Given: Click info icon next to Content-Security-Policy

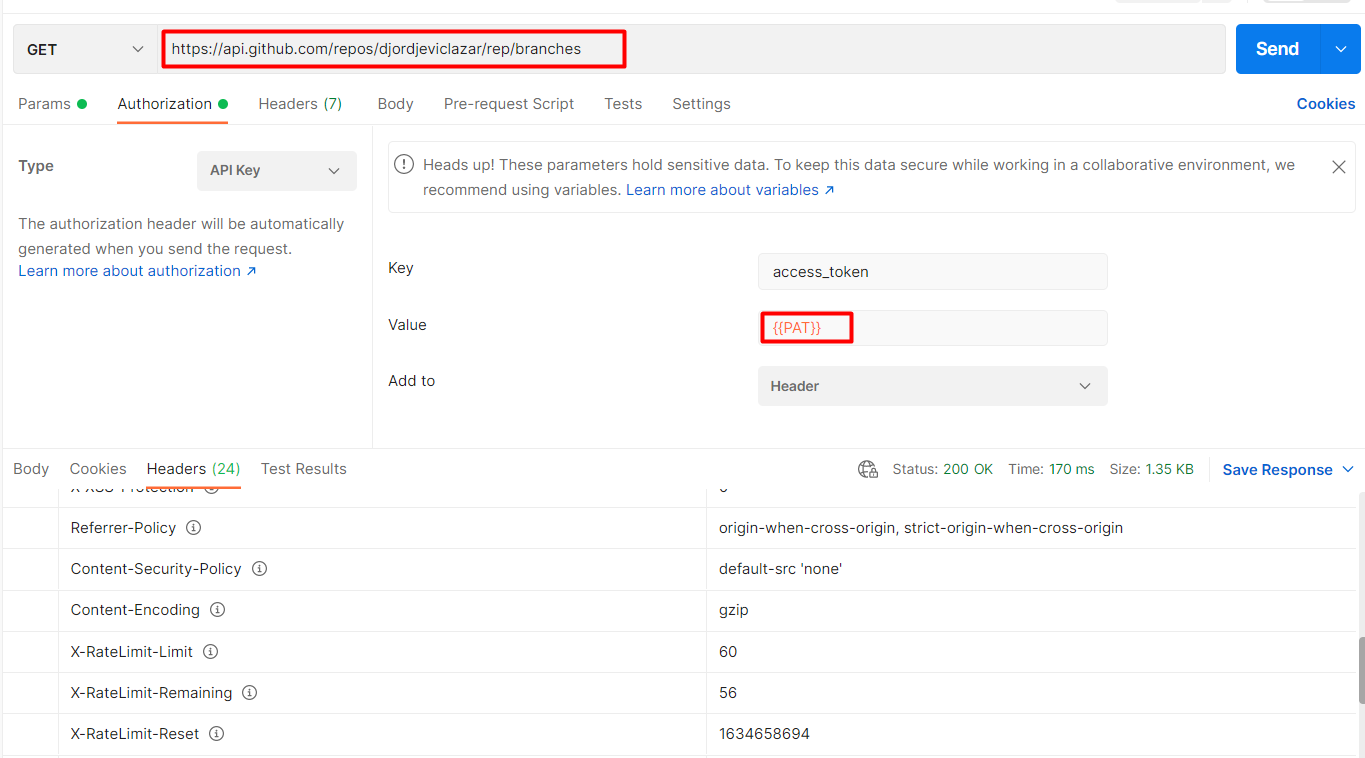Looking at the screenshot, I should (259, 569).
